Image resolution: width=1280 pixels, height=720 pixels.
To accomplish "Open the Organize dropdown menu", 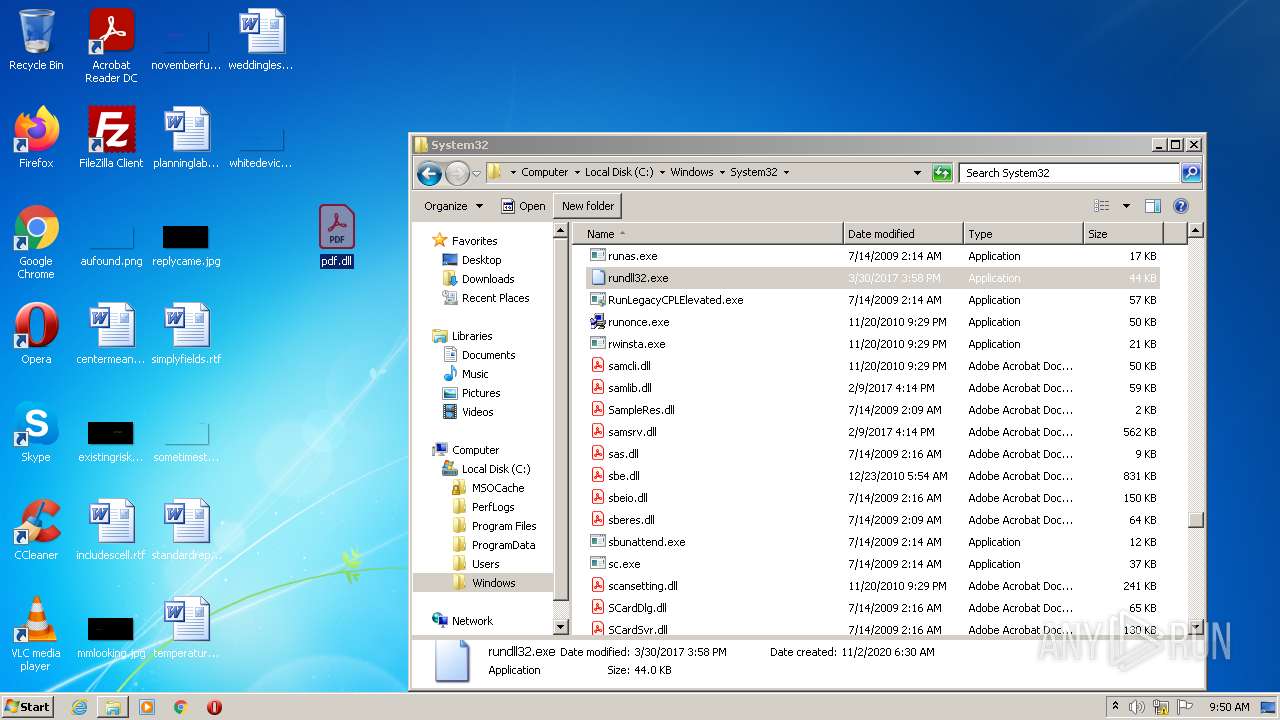I will tap(453, 206).
